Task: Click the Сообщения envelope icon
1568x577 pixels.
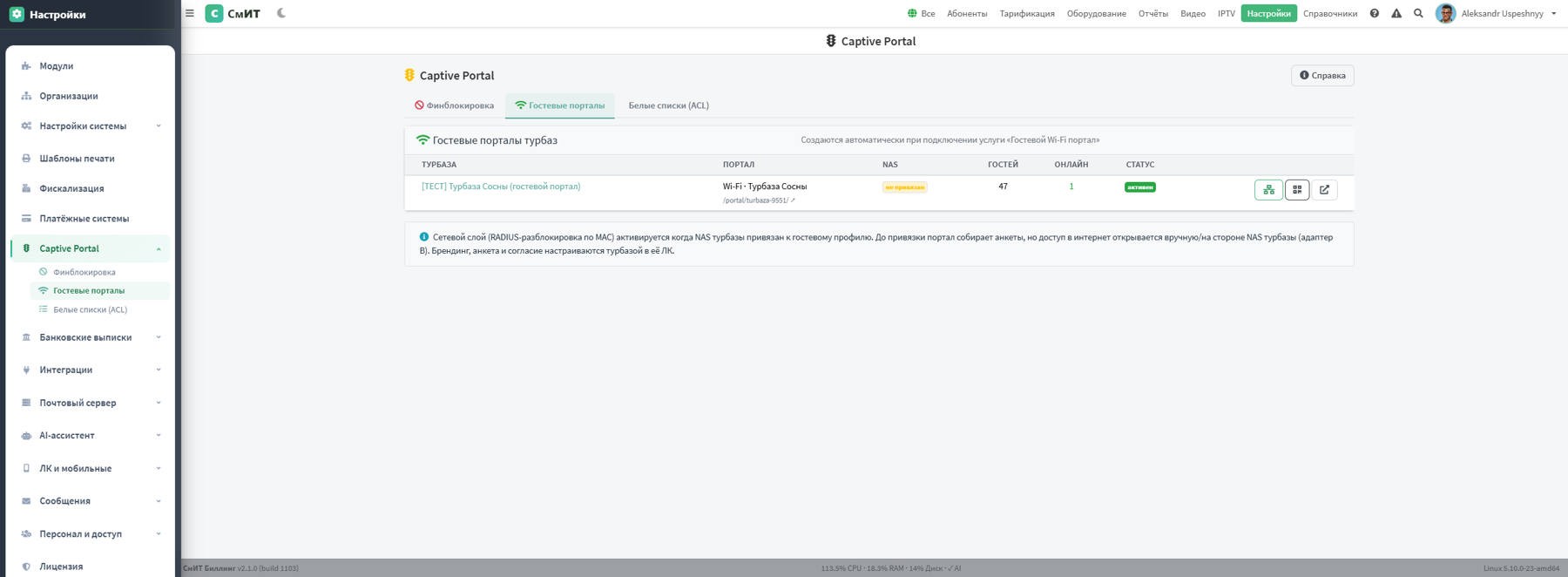Action: 26,501
